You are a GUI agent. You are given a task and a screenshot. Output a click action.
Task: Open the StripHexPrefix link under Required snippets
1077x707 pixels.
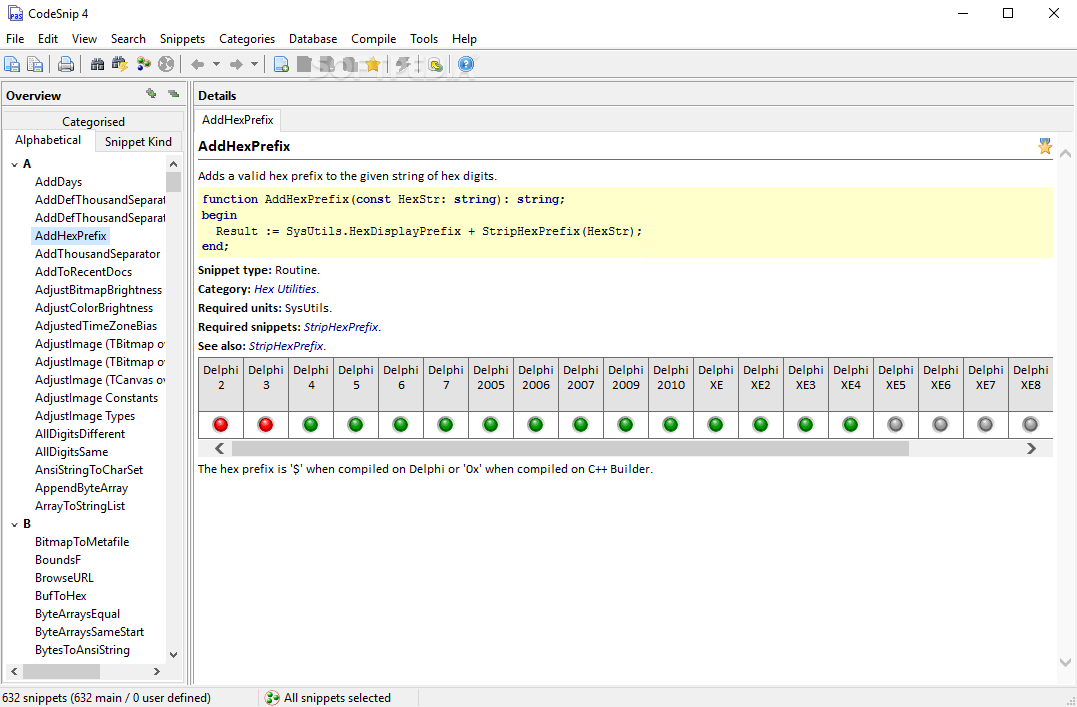(x=341, y=327)
